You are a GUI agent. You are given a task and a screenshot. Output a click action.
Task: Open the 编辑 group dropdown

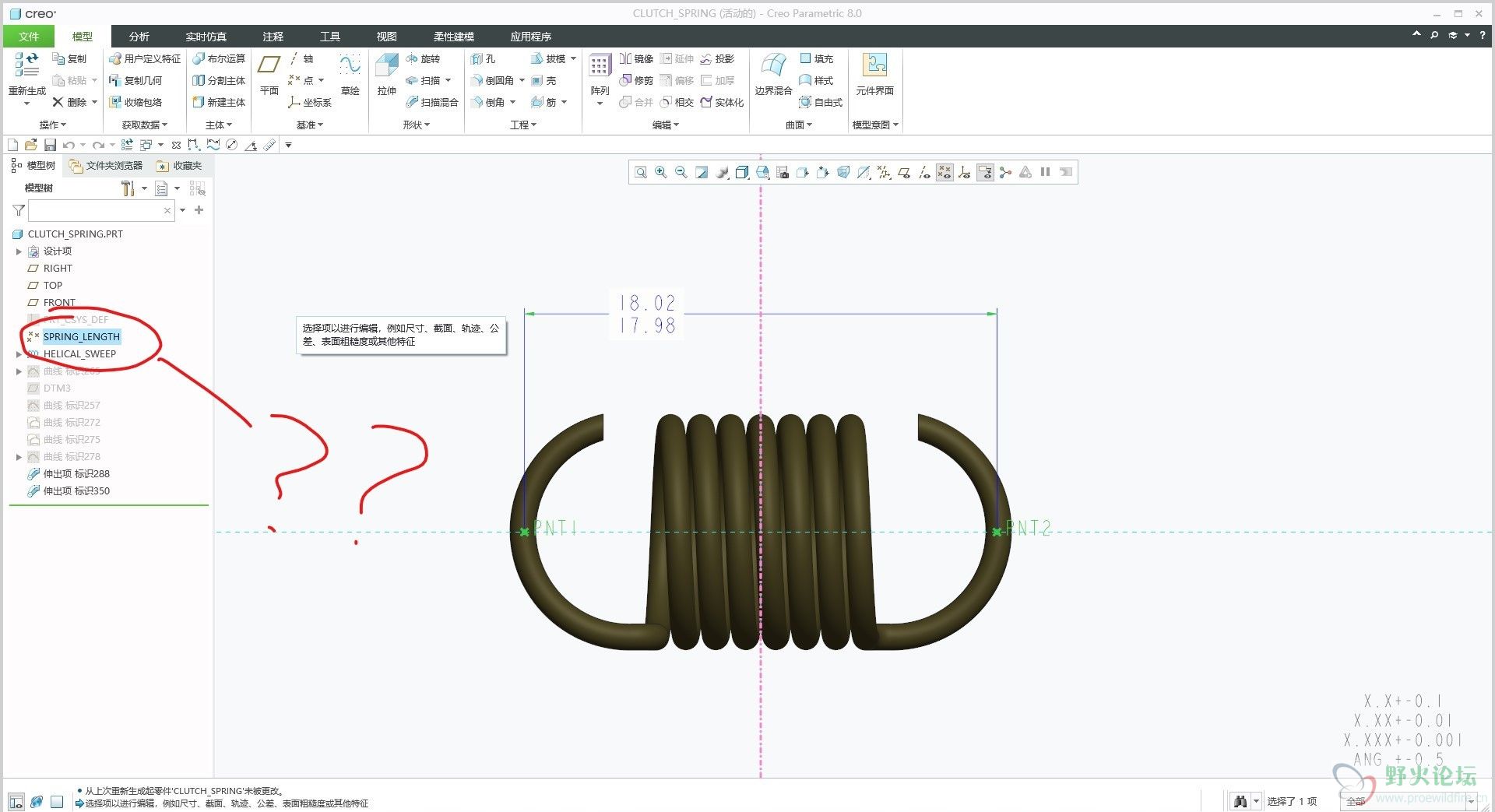click(666, 125)
